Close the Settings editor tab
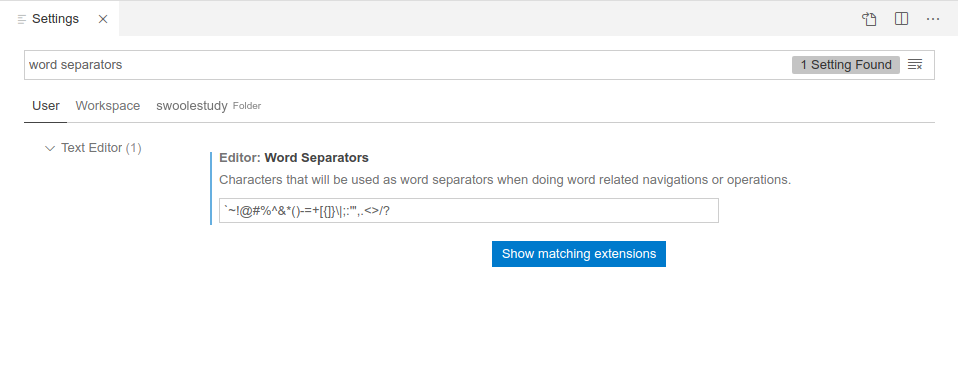 [103, 19]
